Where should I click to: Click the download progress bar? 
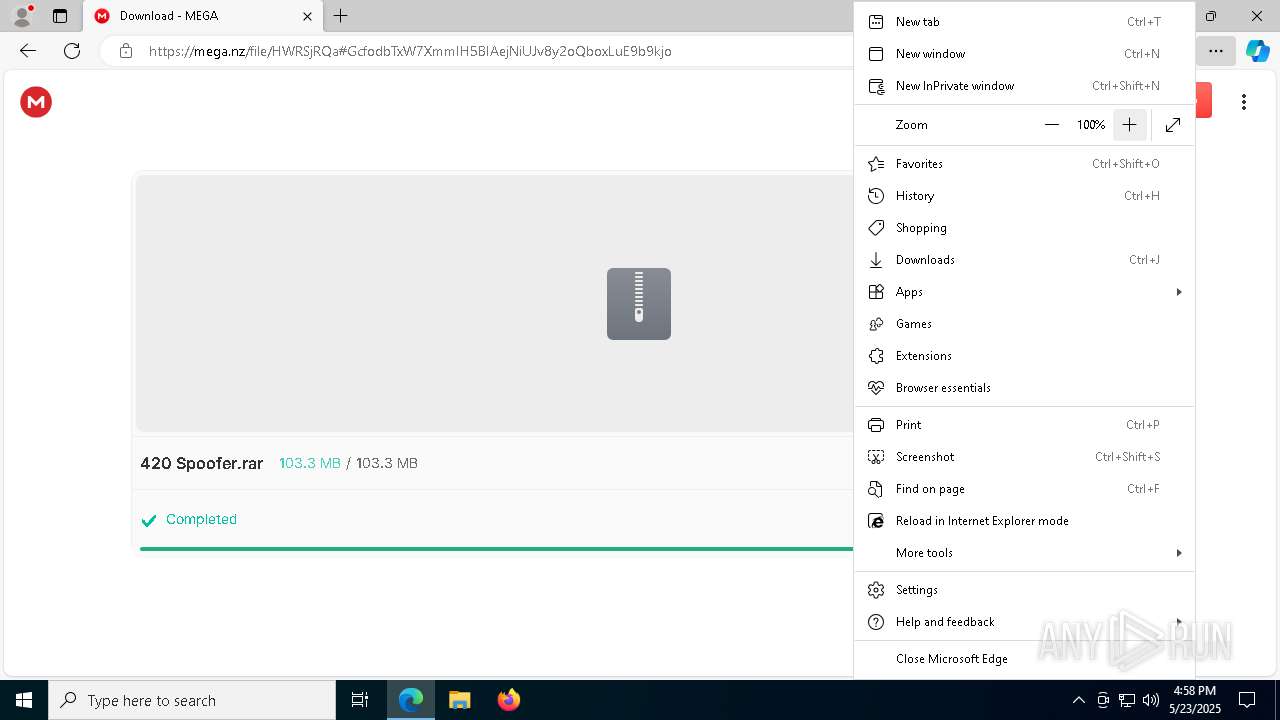point(496,549)
